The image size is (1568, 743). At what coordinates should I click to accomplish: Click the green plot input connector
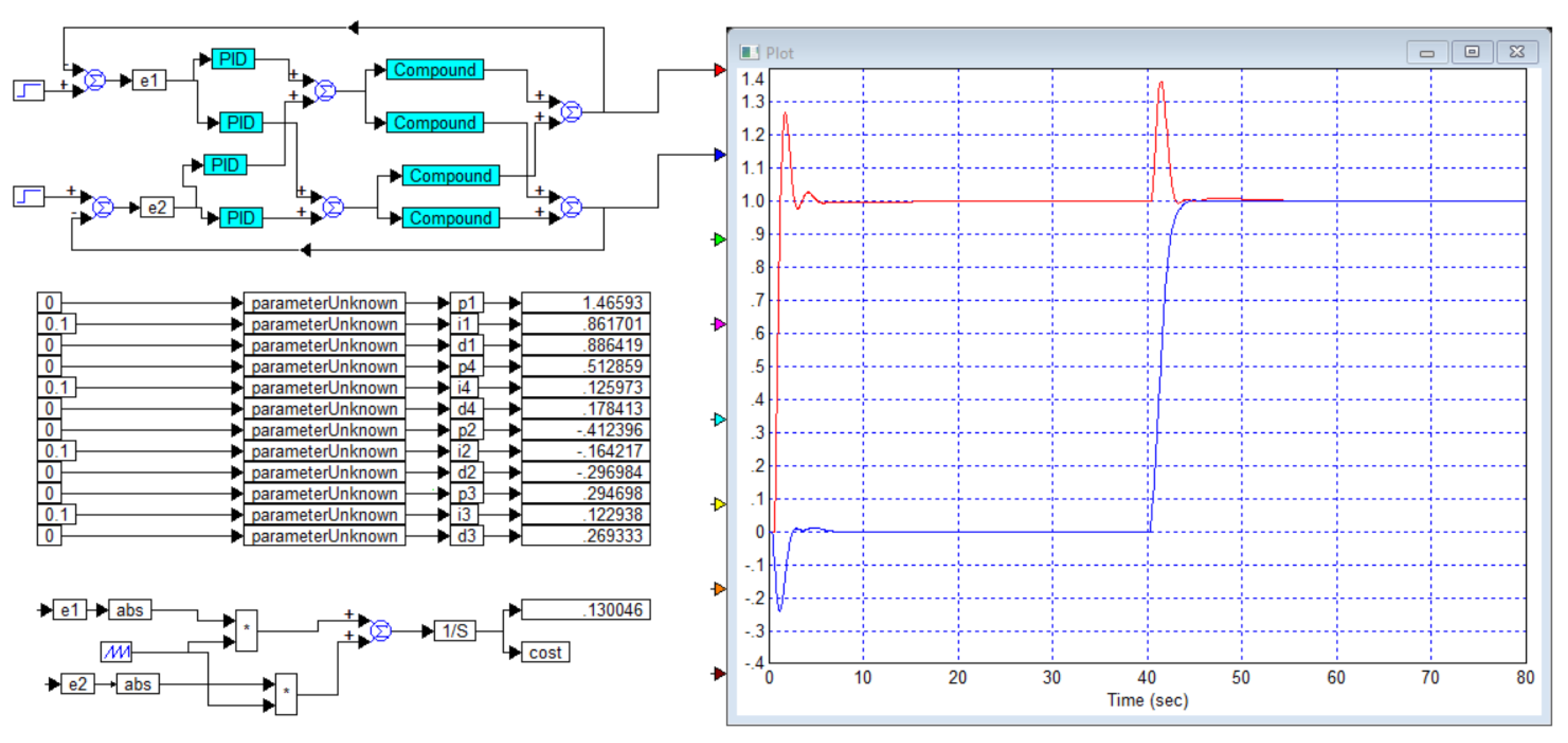click(x=719, y=239)
